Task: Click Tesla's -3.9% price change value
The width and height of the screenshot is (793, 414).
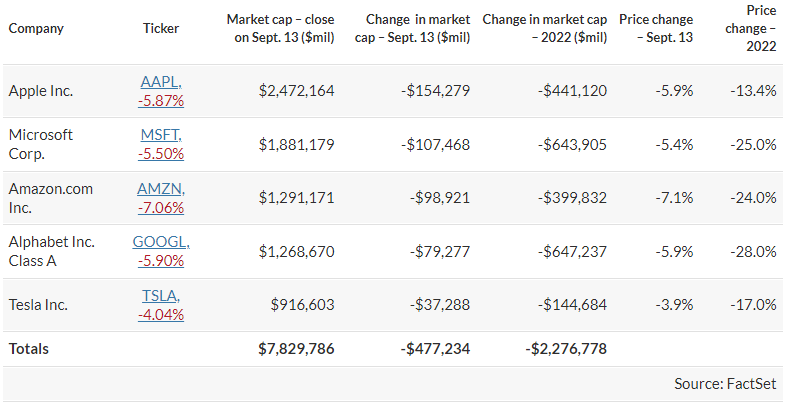Action: coord(674,304)
